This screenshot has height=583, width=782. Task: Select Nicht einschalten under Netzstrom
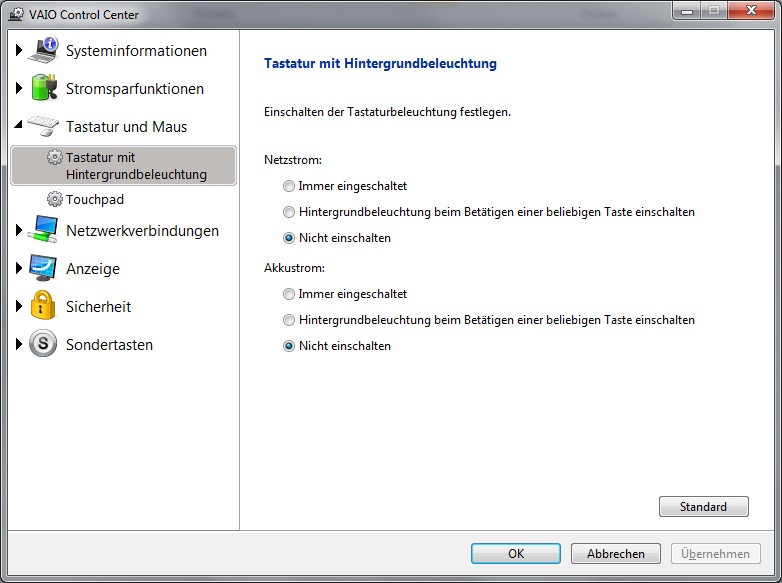289,238
